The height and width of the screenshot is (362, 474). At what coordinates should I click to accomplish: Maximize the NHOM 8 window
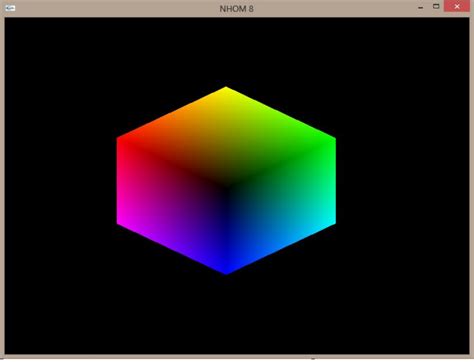tap(436, 6)
